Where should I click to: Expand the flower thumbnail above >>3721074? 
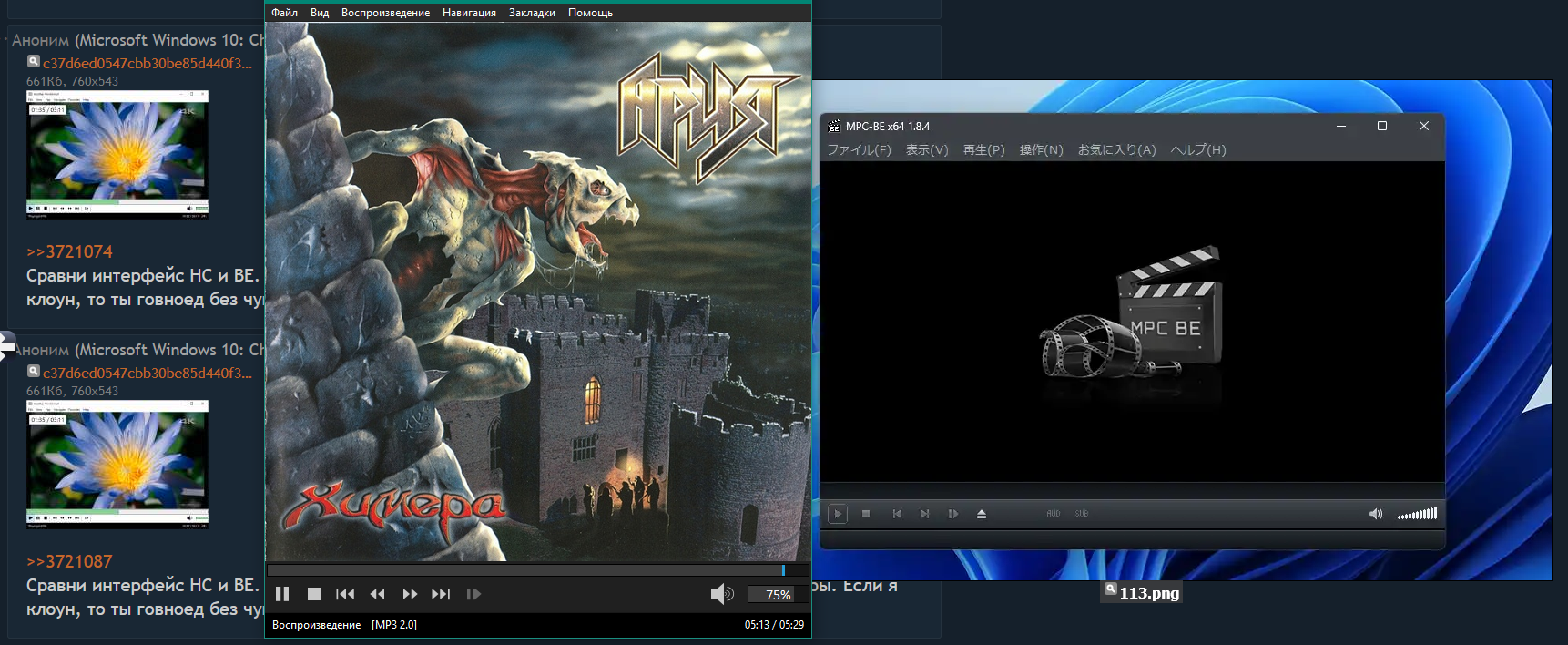pyautogui.click(x=117, y=154)
